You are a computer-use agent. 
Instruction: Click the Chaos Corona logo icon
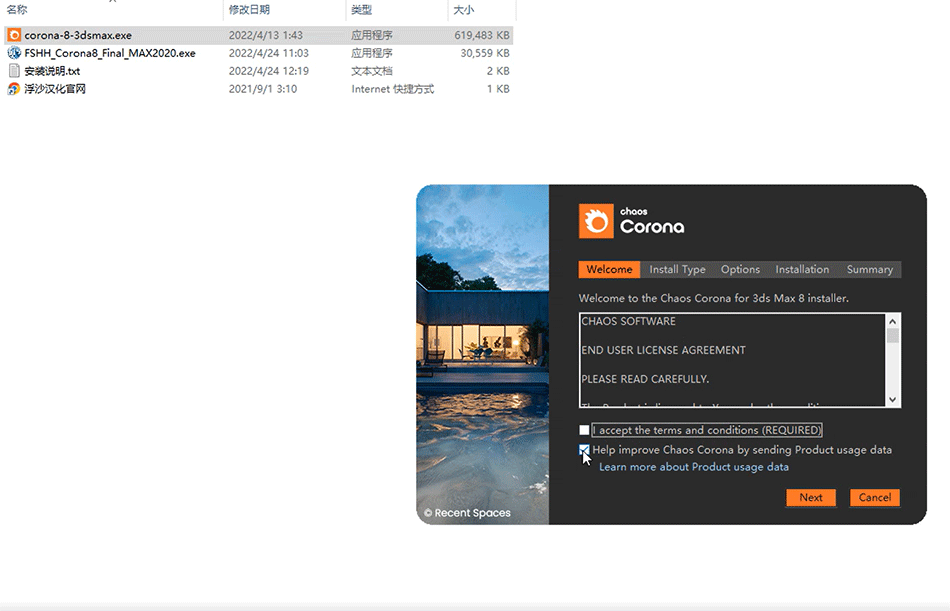pyautogui.click(x=596, y=221)
